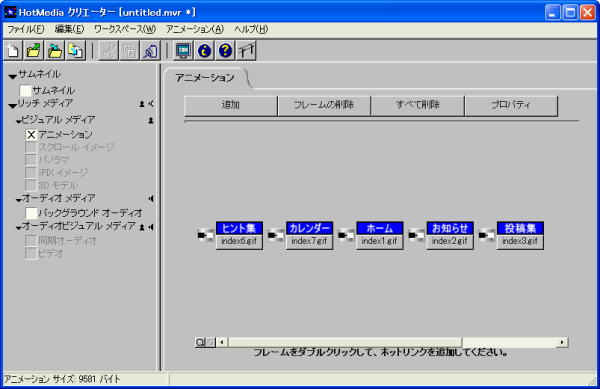Click the 追加 button
The image size is (600, 389).
point(230,106)
